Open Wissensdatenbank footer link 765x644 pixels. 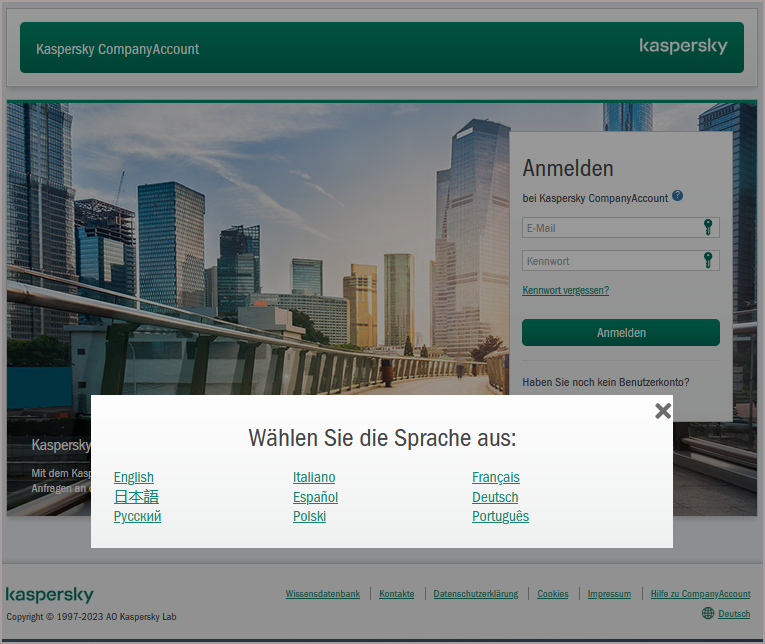click(x=322, y=594)
